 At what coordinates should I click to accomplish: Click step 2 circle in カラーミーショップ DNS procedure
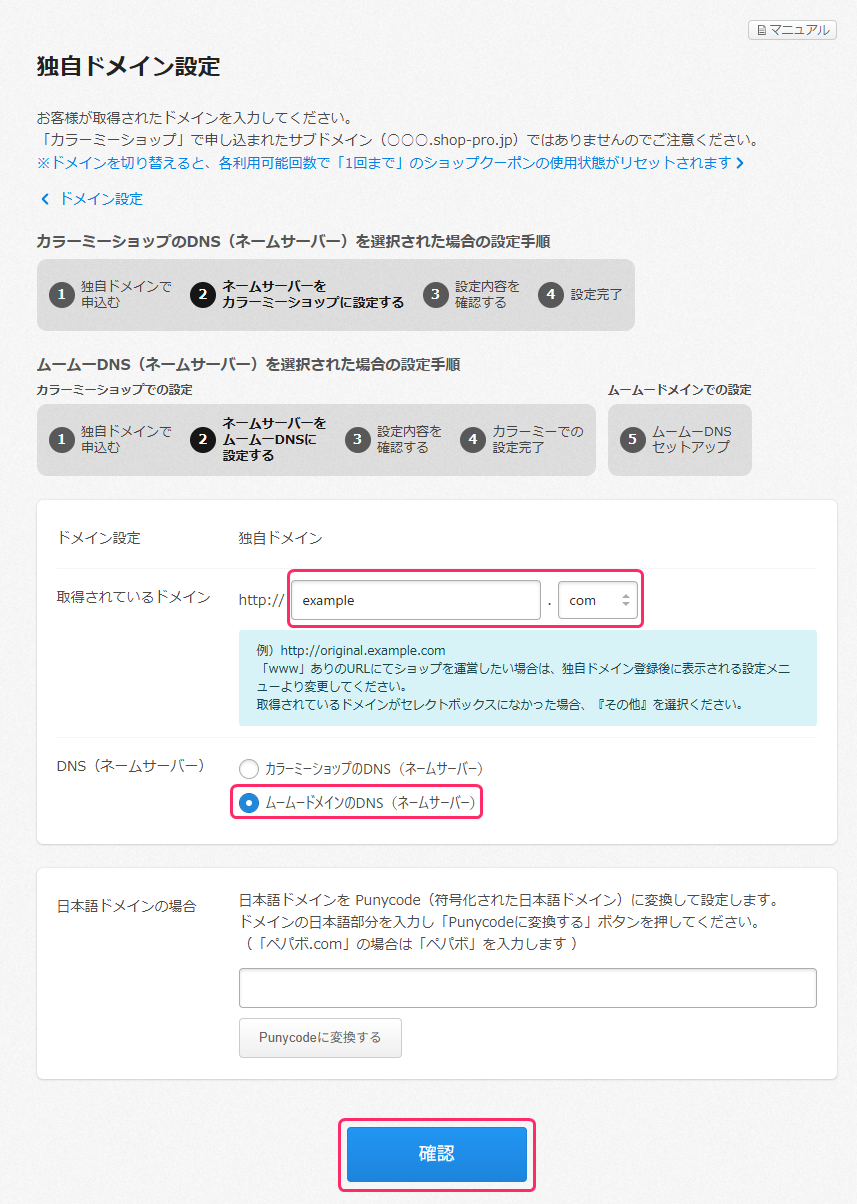coord(202,295)
